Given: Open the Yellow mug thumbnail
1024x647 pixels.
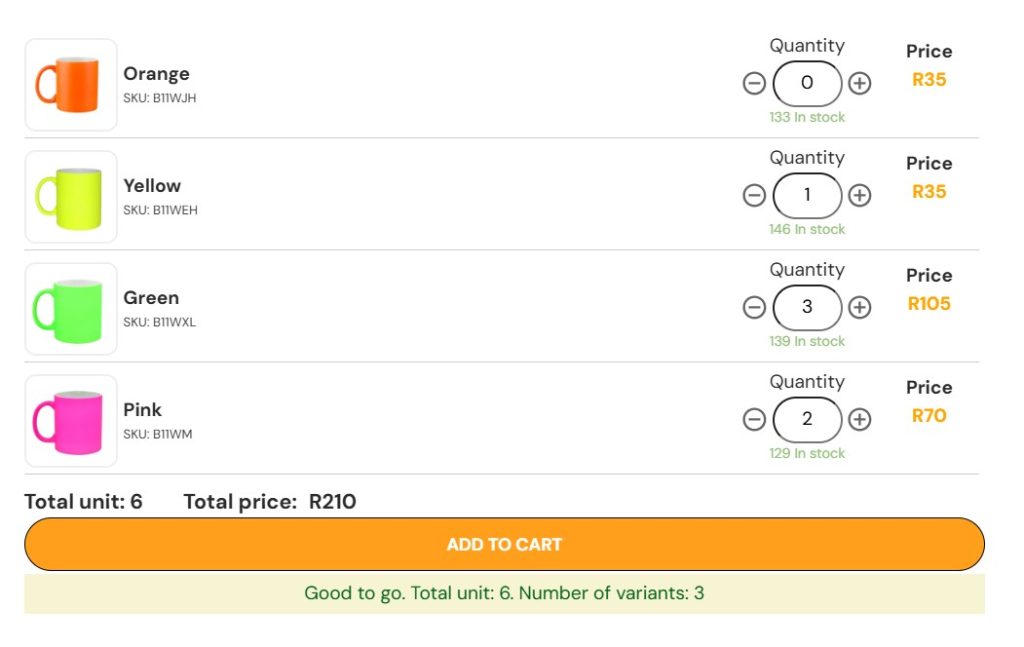Looking at the screenshot, I should (x=70, y=197).
